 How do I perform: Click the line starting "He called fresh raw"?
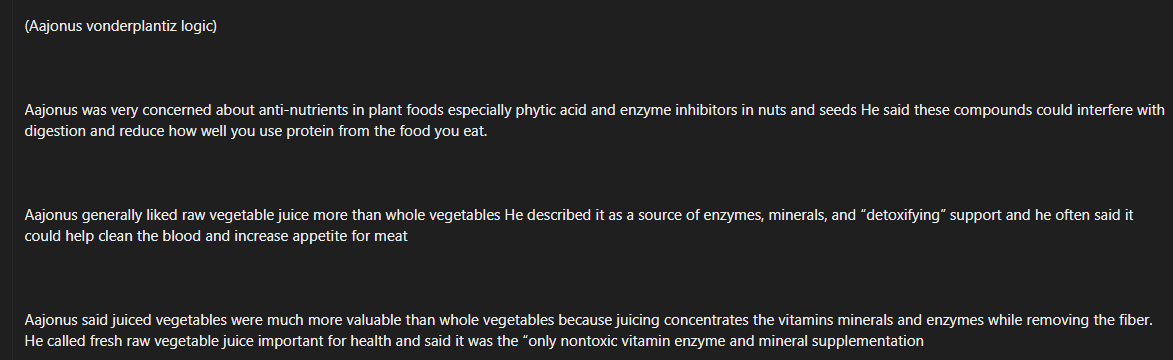click(x=474, y=342)
